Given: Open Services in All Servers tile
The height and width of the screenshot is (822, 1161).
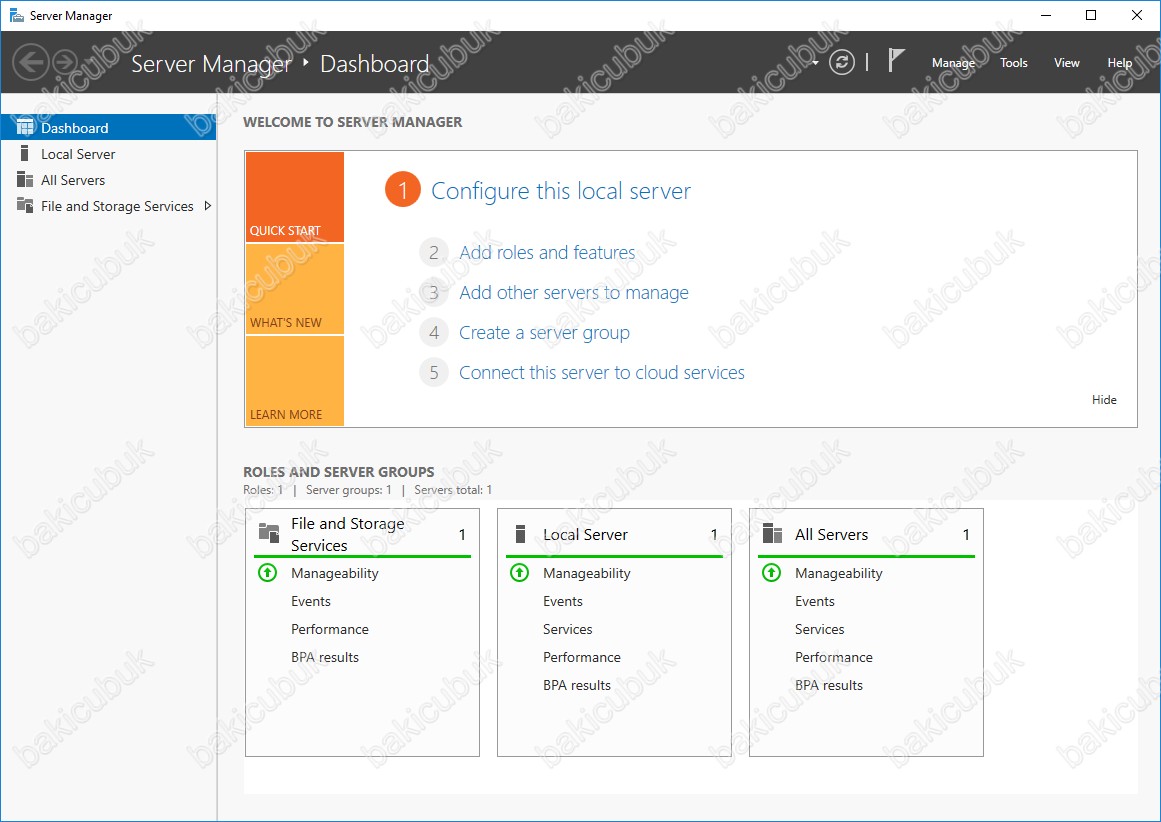Looking at the screenshot, I should coord(820,629).
